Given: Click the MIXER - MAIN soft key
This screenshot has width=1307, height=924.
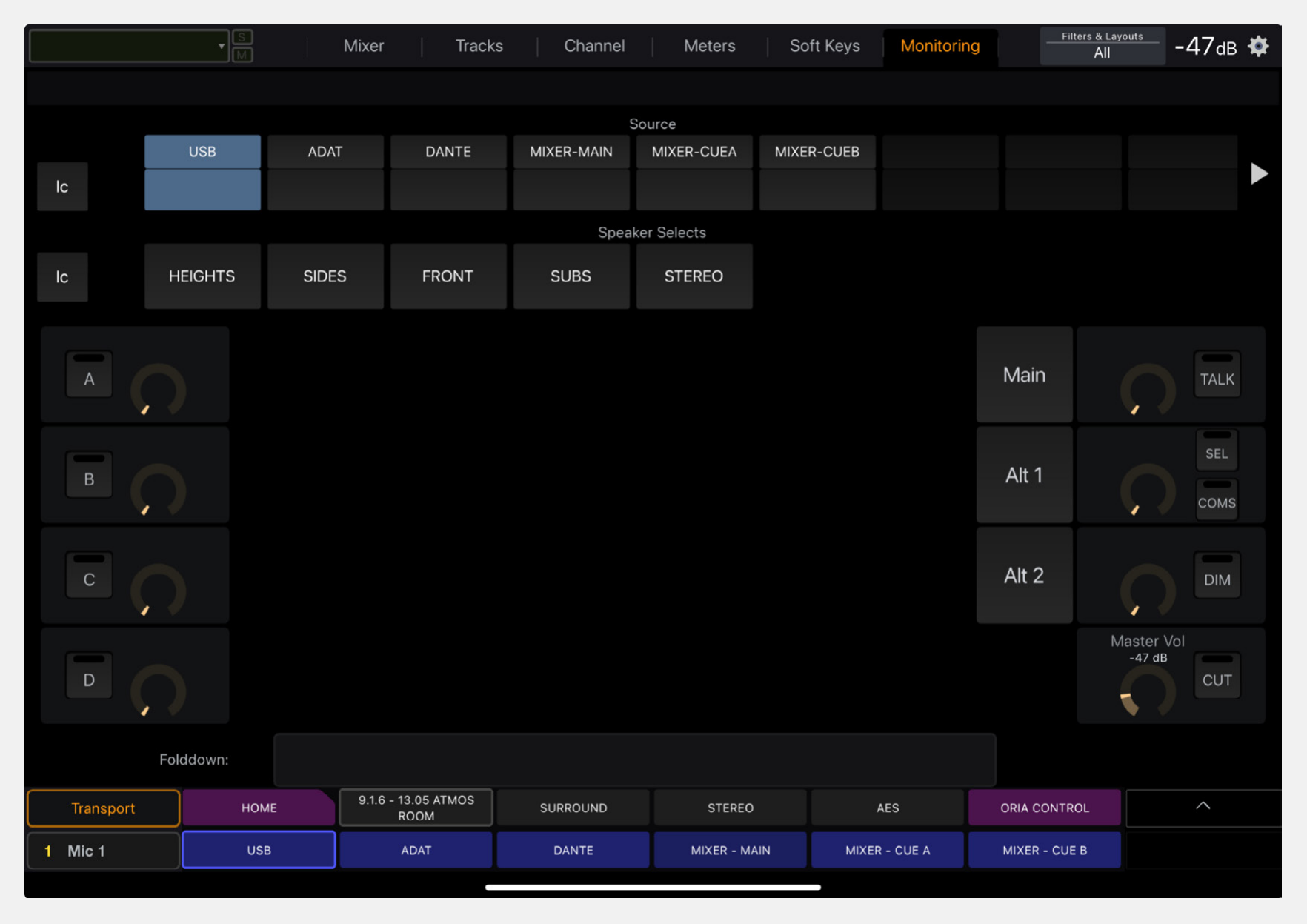Looking at the screenshot, I should [x=731, y=850].
